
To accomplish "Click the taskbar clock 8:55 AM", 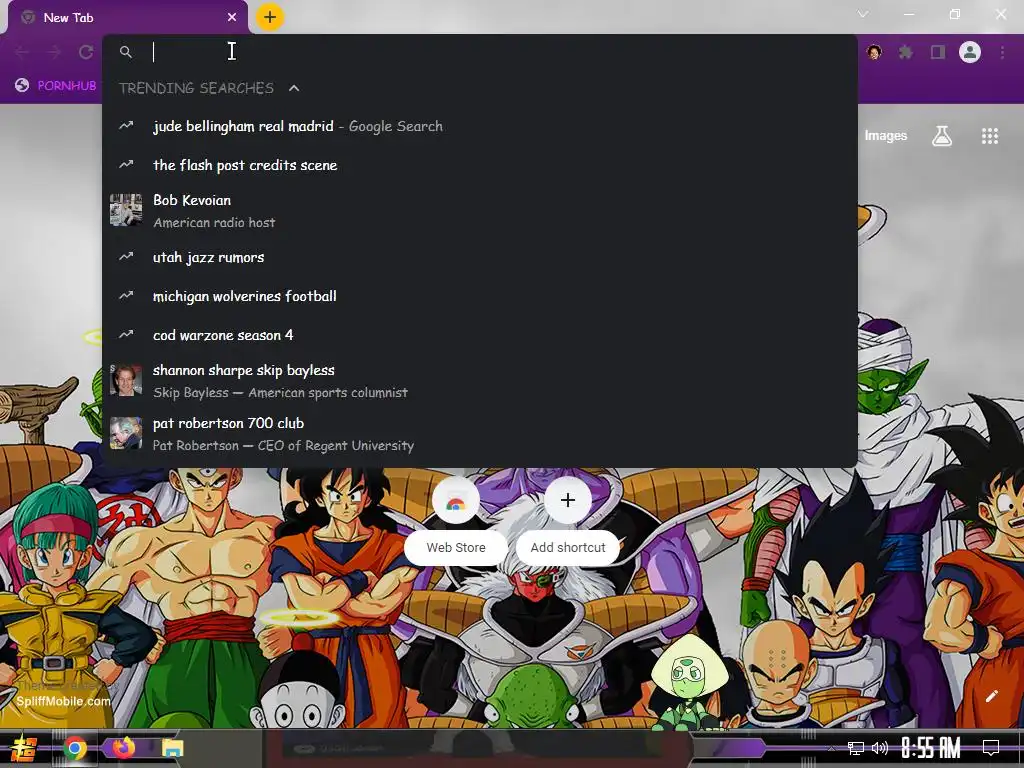I will (931, 748).
